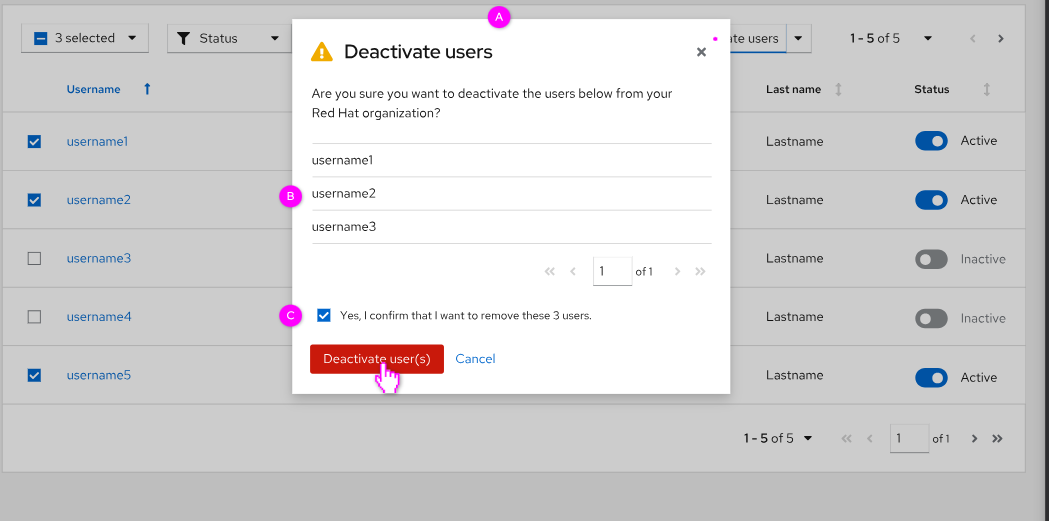Uncheck the username2 row checkbox

pos(34,200)
